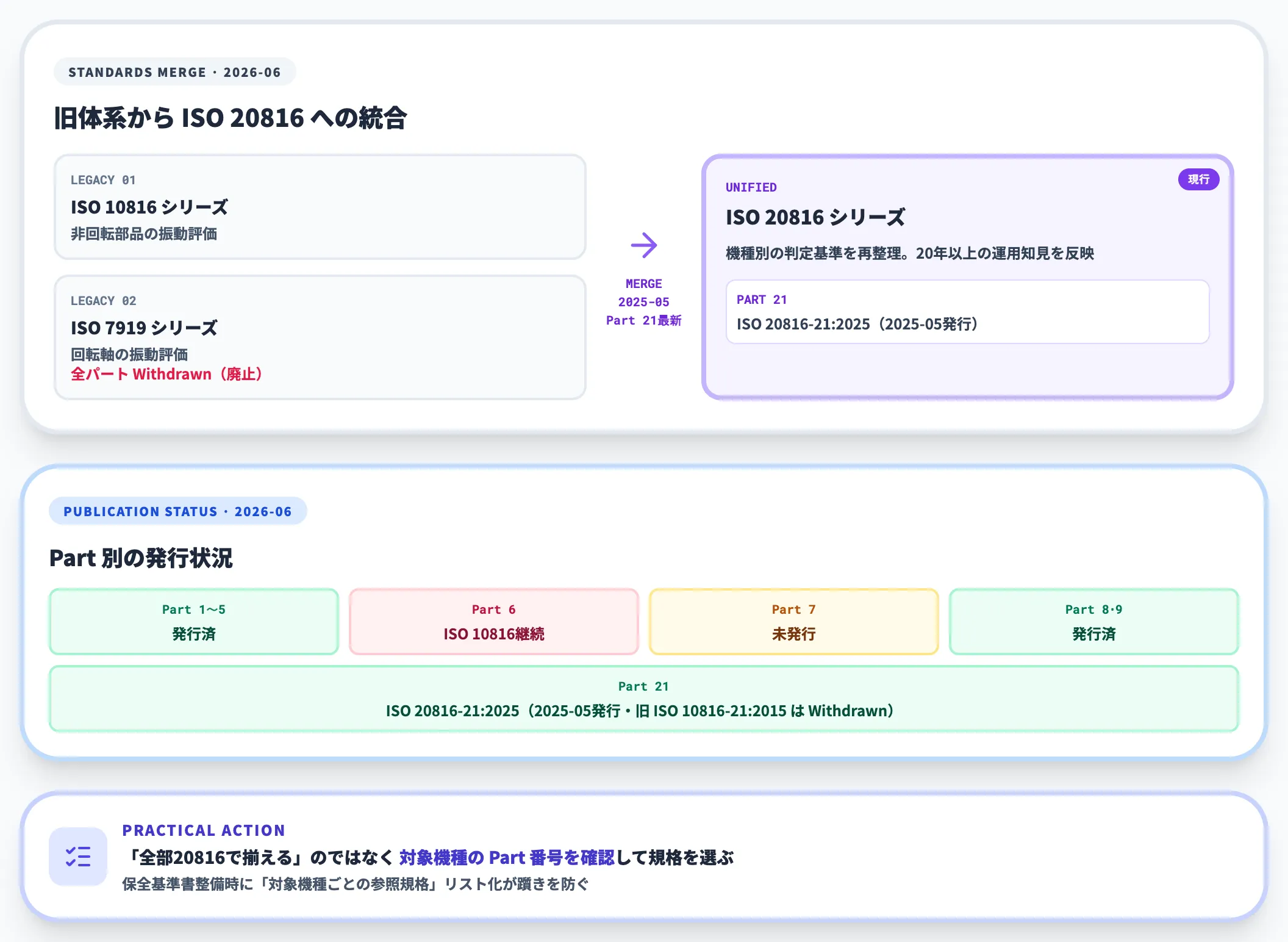Open the ISO 7919 シリーズ legacy card
Screen dimensions: 1288x942
coord(320,337)
